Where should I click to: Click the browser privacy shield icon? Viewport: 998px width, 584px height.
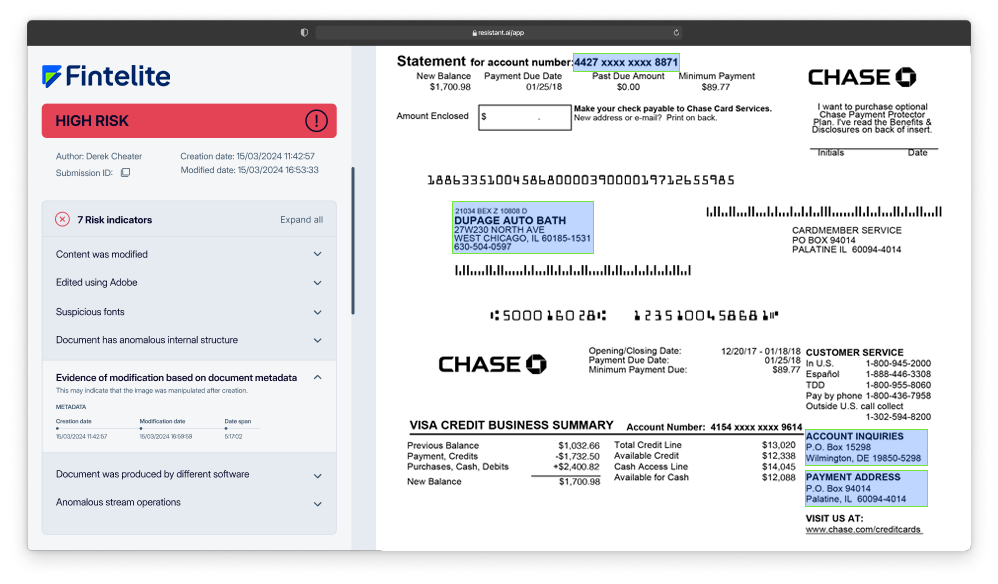click(304, 33)
